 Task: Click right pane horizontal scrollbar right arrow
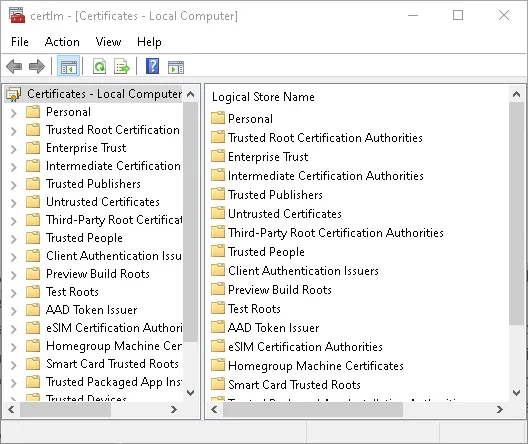pyautogui.click(x=500, y=410)
